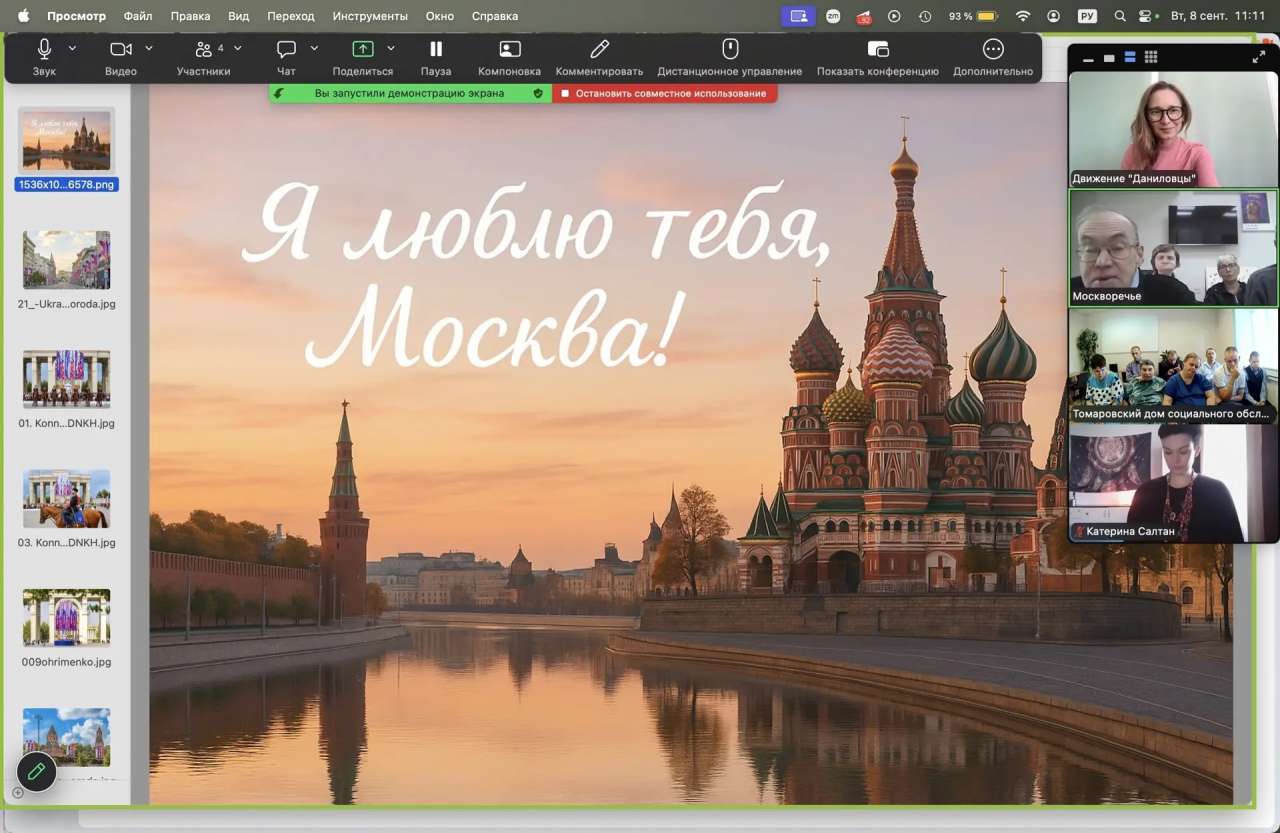Stop sharing via Остановить совместное использование
The height and width of the screenshot is (833, 1280).
point(664,93)
